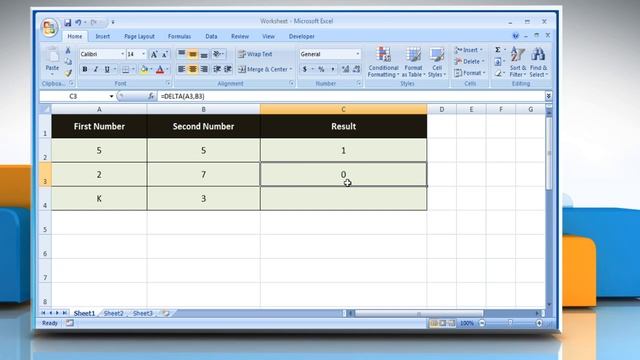Increase font size with Grow Font
The image size is (640, 360).
[154, 54]
